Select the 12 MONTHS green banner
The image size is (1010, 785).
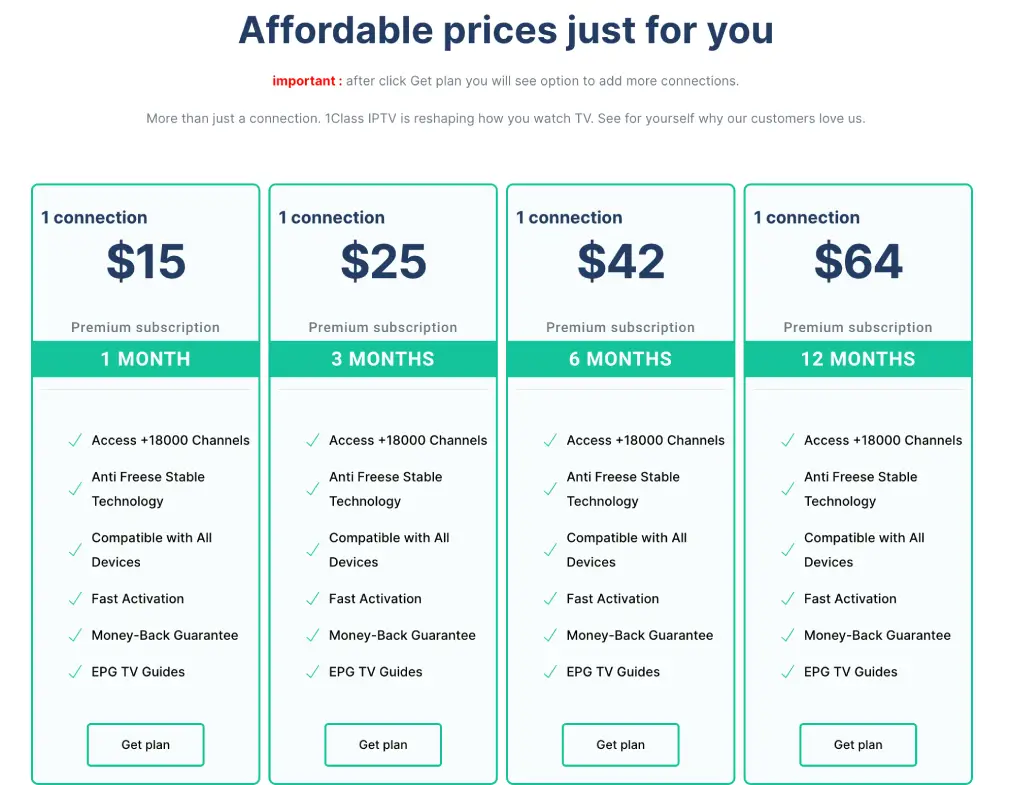(x=858, y=359)
